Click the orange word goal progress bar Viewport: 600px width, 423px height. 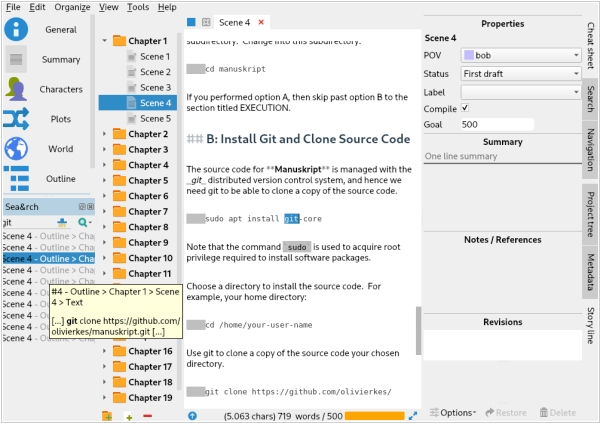point(373,414)
